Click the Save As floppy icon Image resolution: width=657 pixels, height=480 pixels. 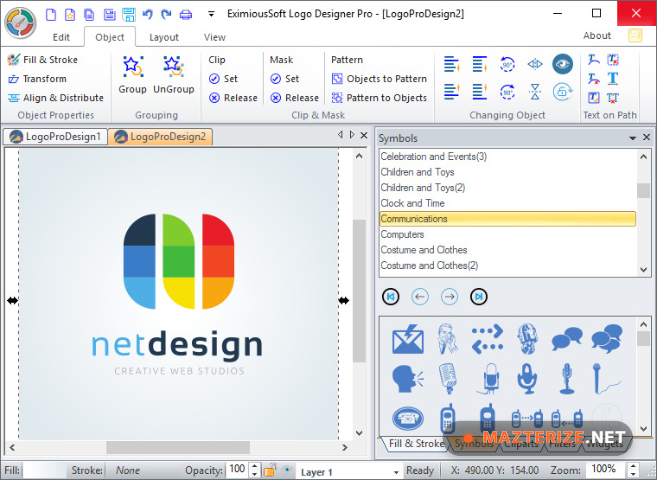[129, 15]
